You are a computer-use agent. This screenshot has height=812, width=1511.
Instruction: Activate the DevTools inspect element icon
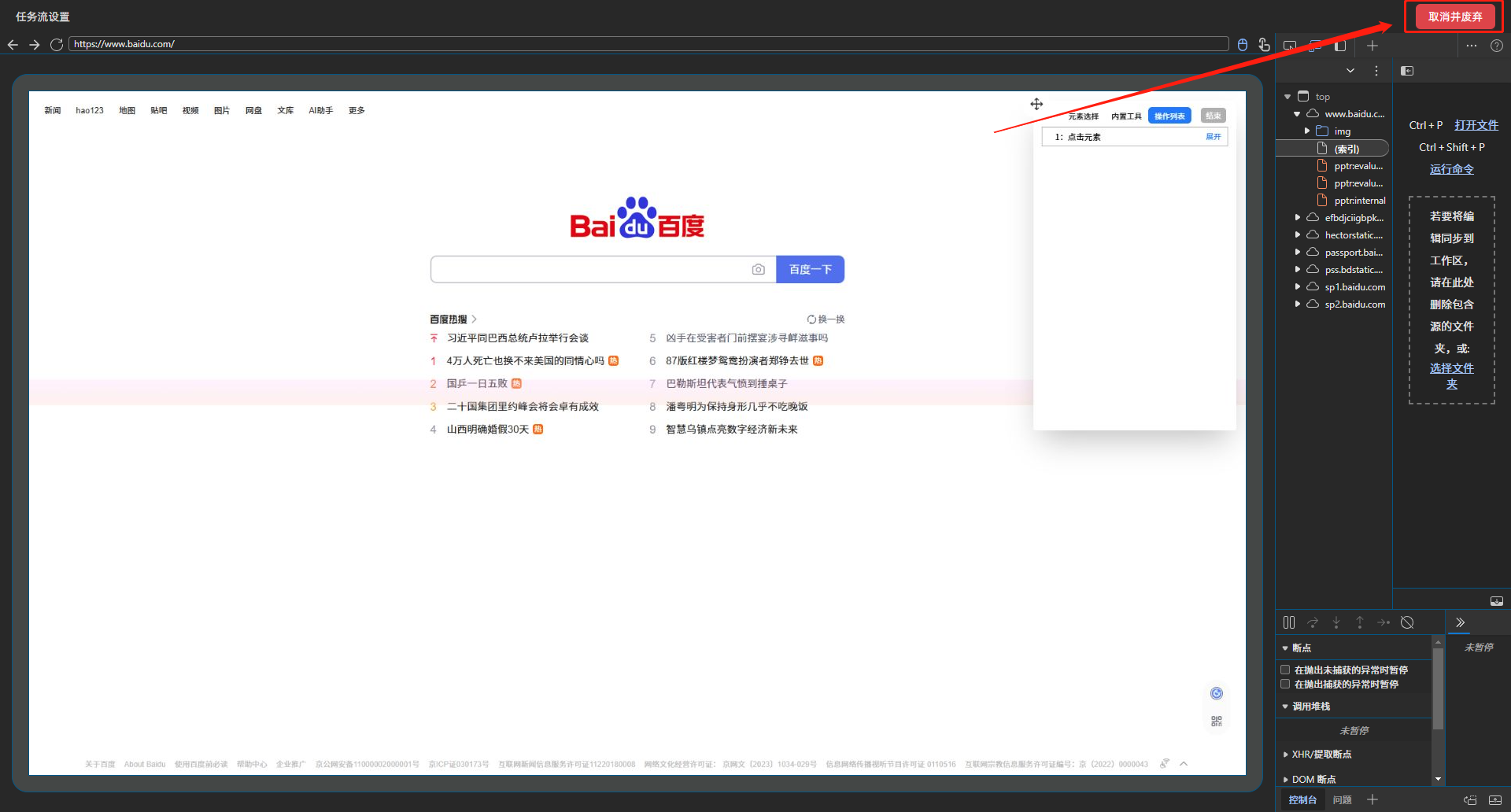click(1290, 46)
